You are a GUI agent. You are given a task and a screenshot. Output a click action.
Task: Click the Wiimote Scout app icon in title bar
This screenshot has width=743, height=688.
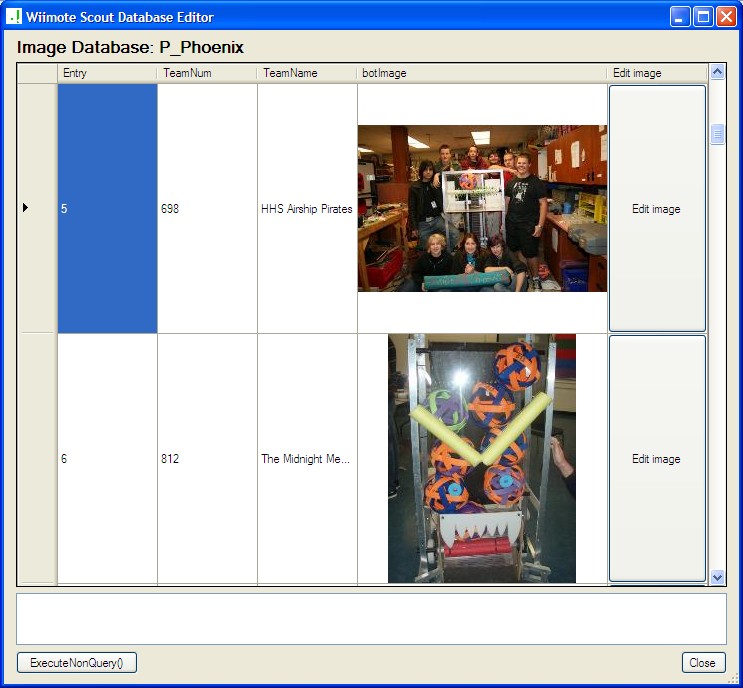click(14, 17)
